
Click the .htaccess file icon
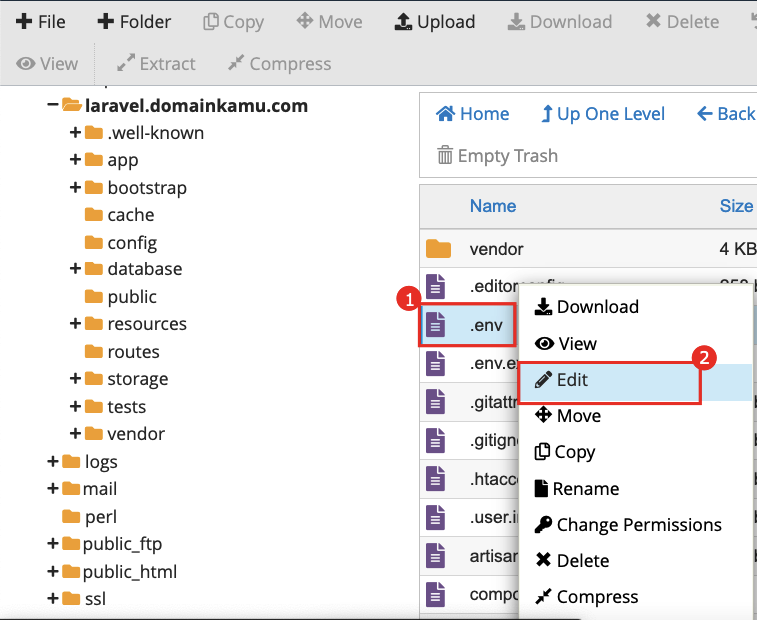pyautogui.click(x=435, y=479)
